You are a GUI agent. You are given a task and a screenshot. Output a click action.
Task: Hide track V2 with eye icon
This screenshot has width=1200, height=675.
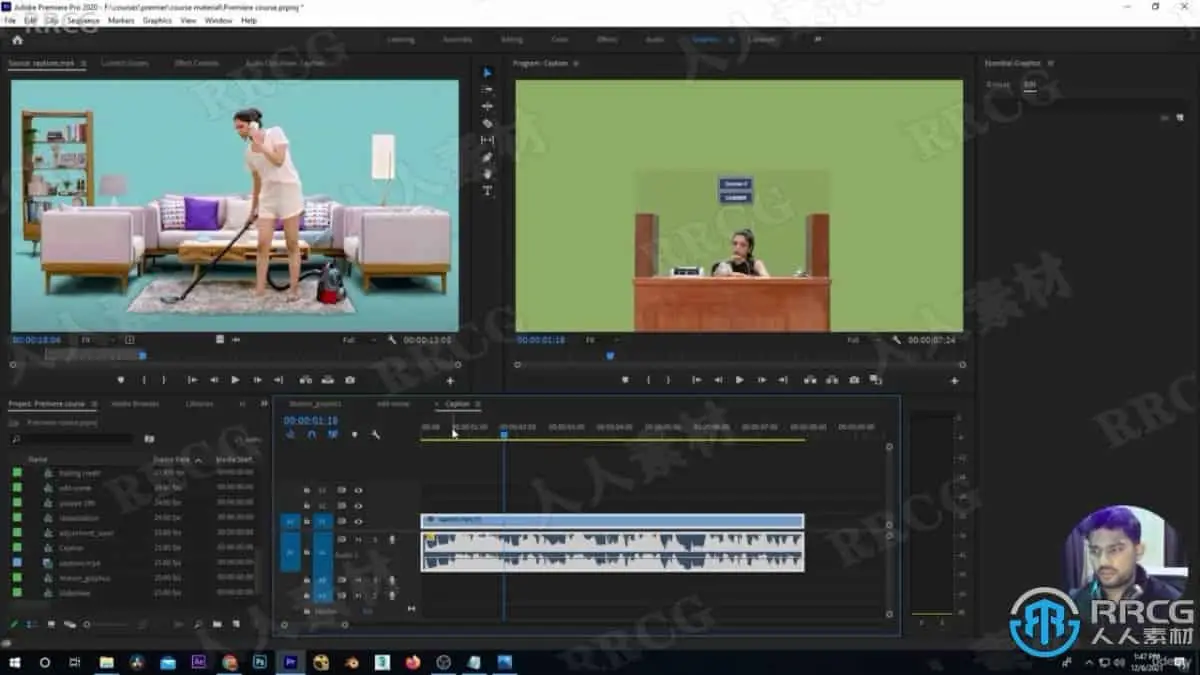click(358, 505)
